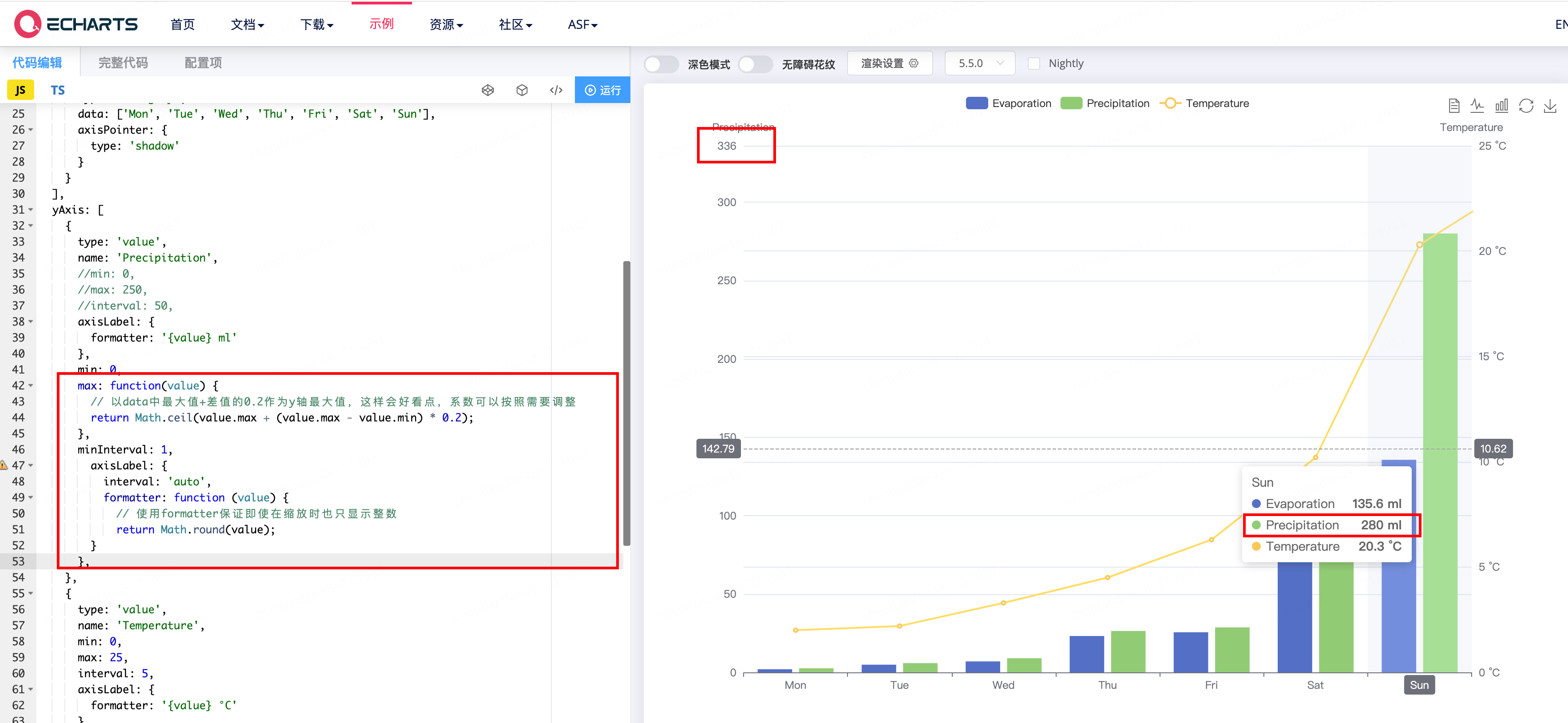Screen dimensions: 1568x723
Task: Toggle Temperature series in legend
Action: [1204, 103]
